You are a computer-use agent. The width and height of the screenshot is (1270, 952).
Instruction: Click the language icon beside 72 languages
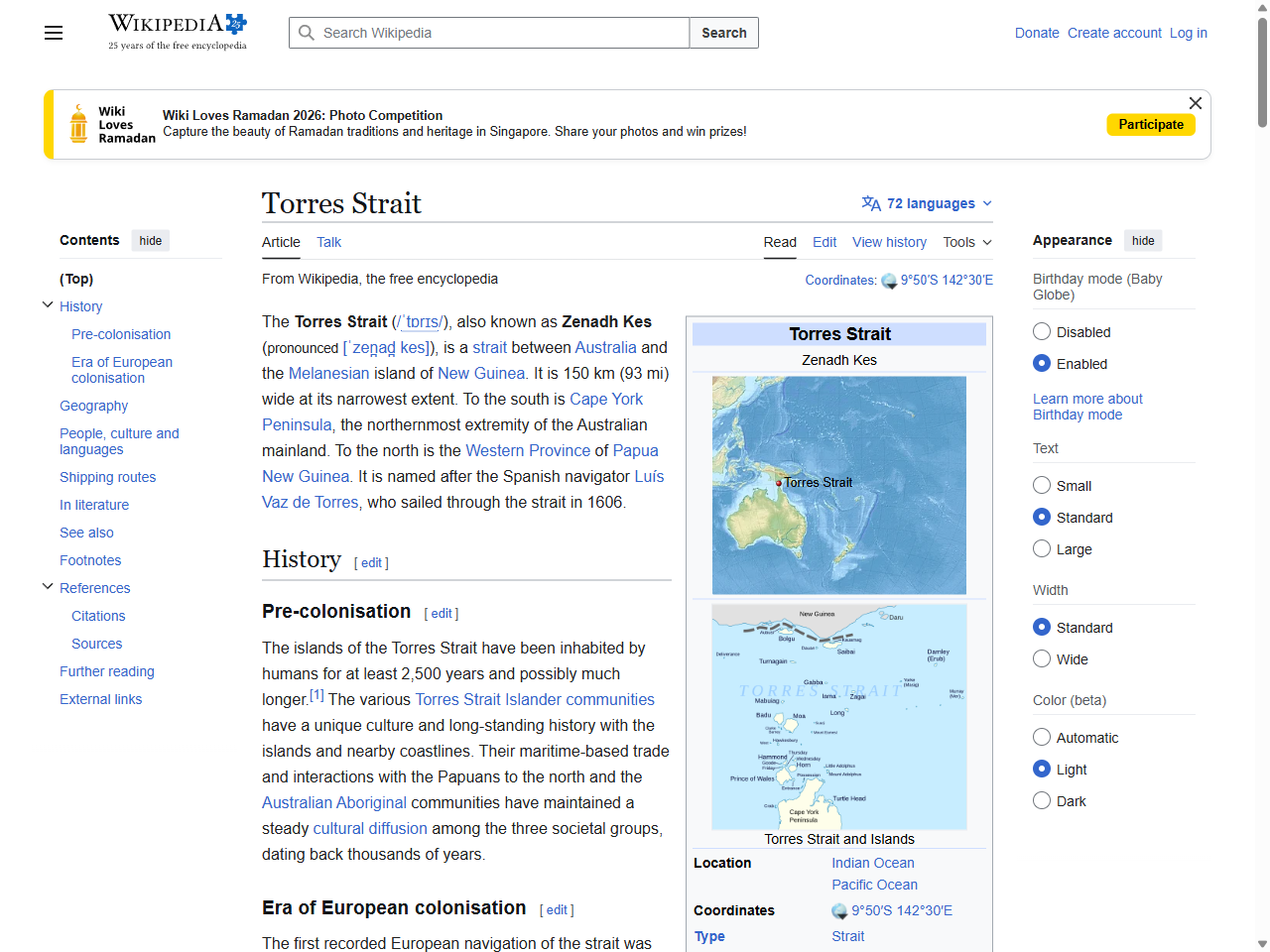pyautogui.click(x=871, y=203)
